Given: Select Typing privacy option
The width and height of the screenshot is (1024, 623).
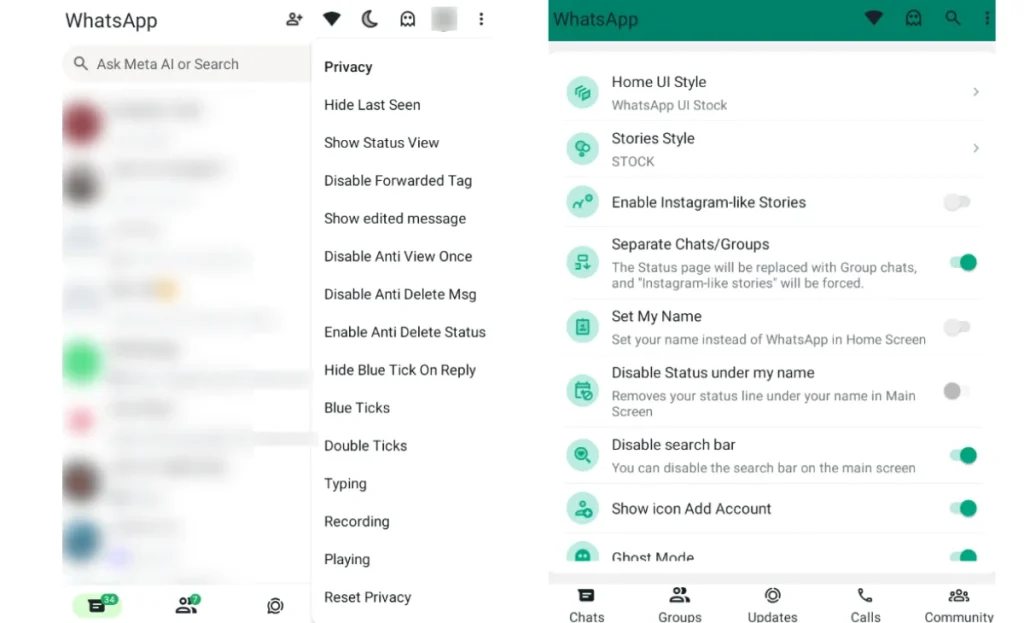Looking at the screenshot, I should click(345, 484).
